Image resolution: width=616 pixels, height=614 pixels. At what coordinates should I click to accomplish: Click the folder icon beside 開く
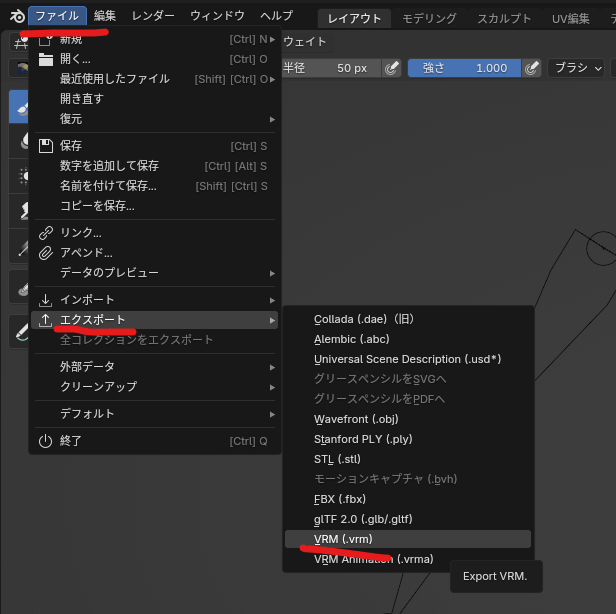pyautogui.click(x=46, y=60)
